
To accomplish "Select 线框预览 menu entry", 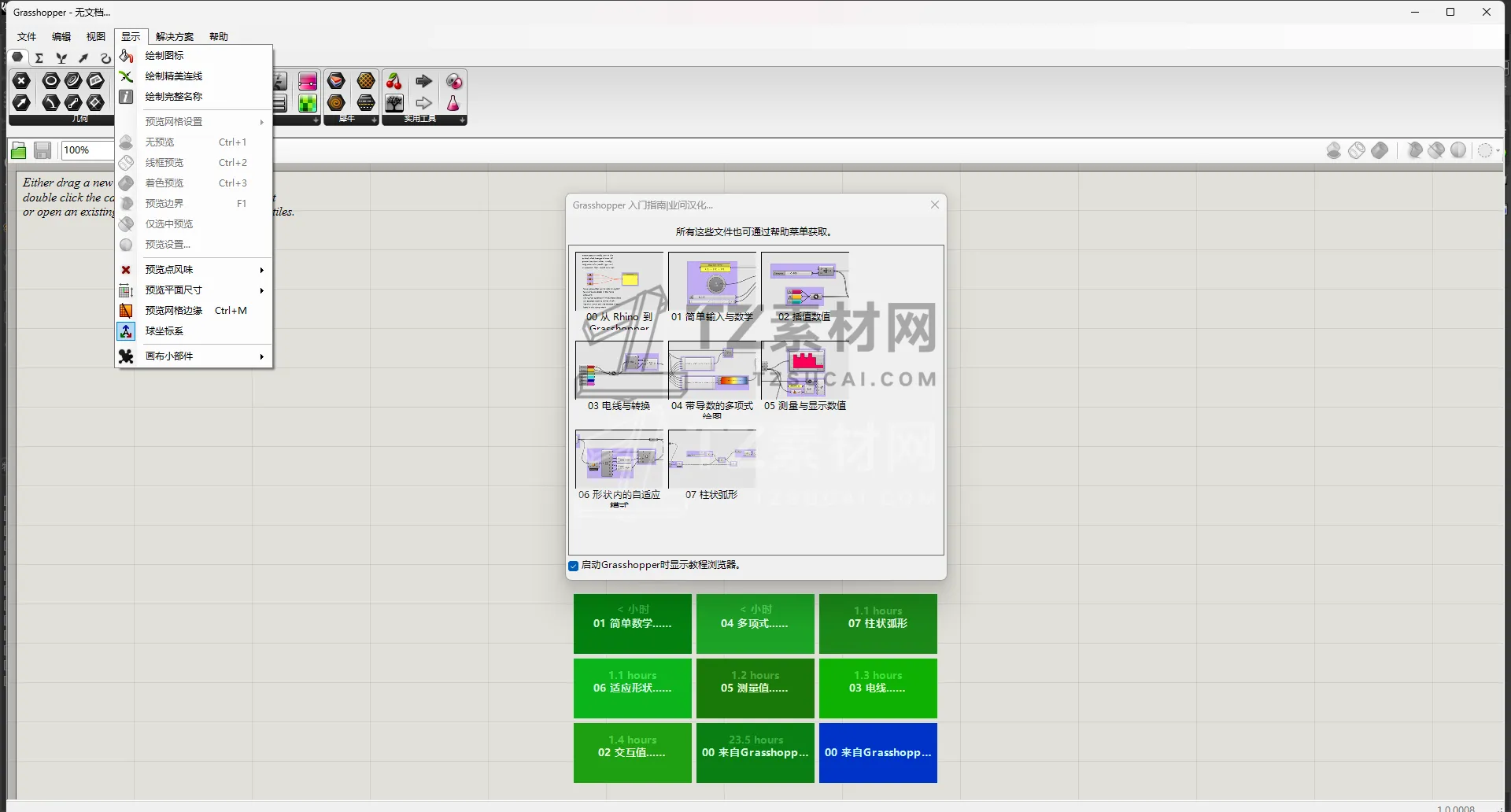I will [194, 163].
